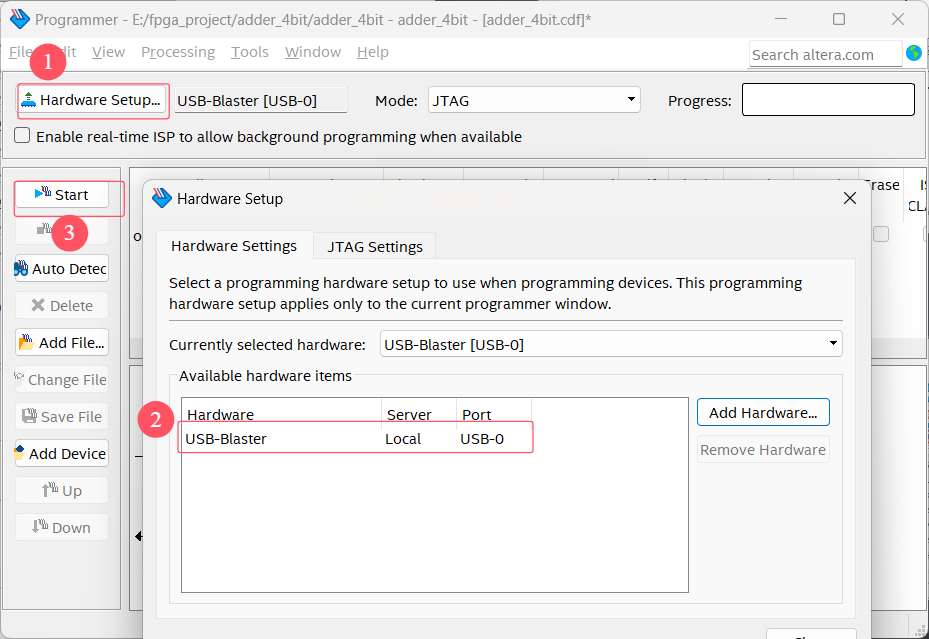Click the Server column header

(x=419, y=414)
